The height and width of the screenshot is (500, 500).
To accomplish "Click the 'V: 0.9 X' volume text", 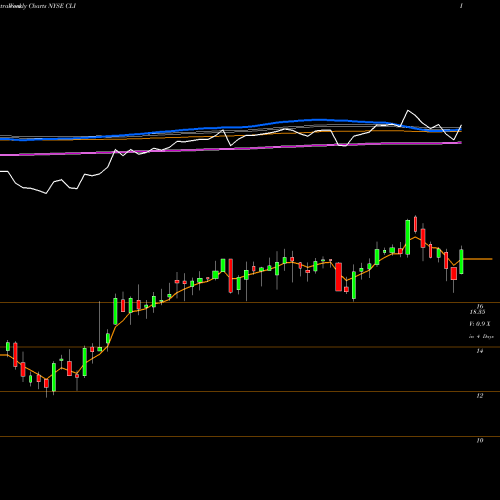I will coord(480,324).
